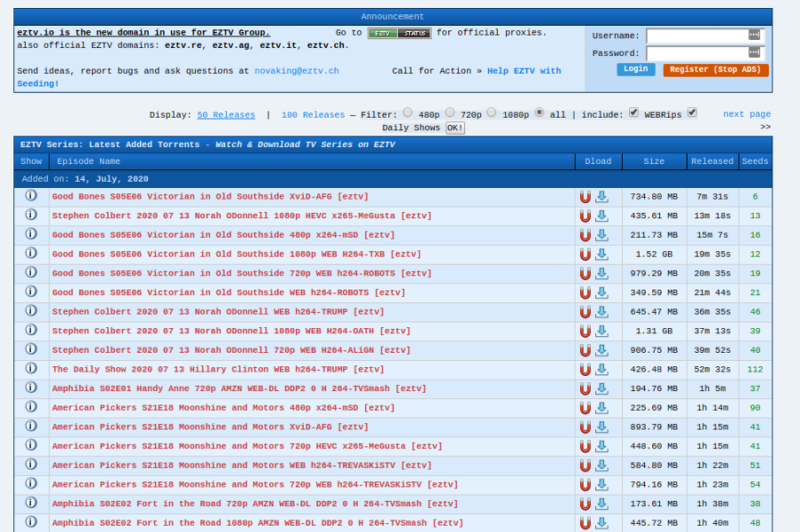800x532 pixels.
Task: Open info icon for Good Bones XviD-AFG row
Action: tap(31, 196)
